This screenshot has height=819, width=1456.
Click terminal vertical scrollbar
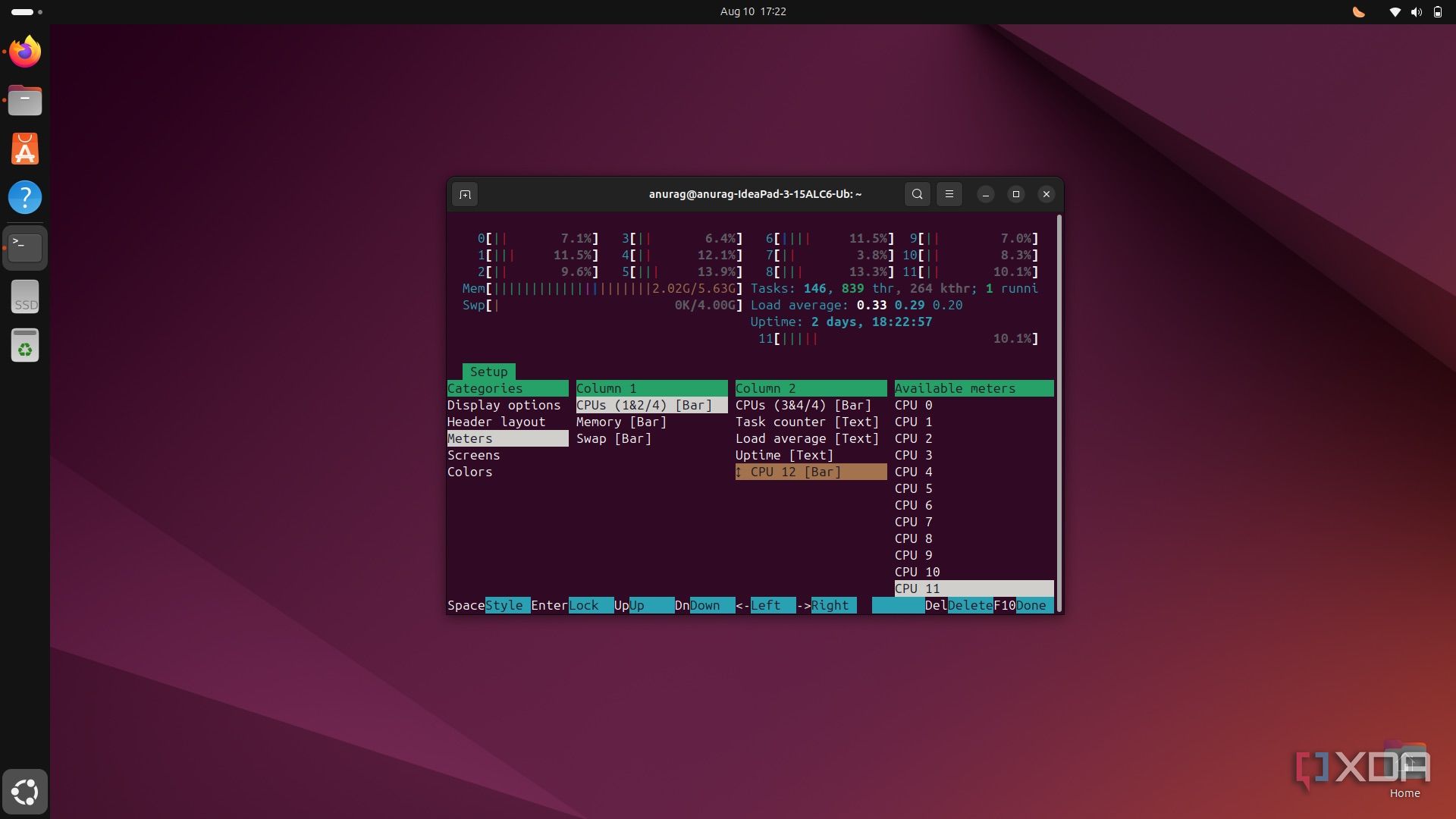(x=1059, y=413)
